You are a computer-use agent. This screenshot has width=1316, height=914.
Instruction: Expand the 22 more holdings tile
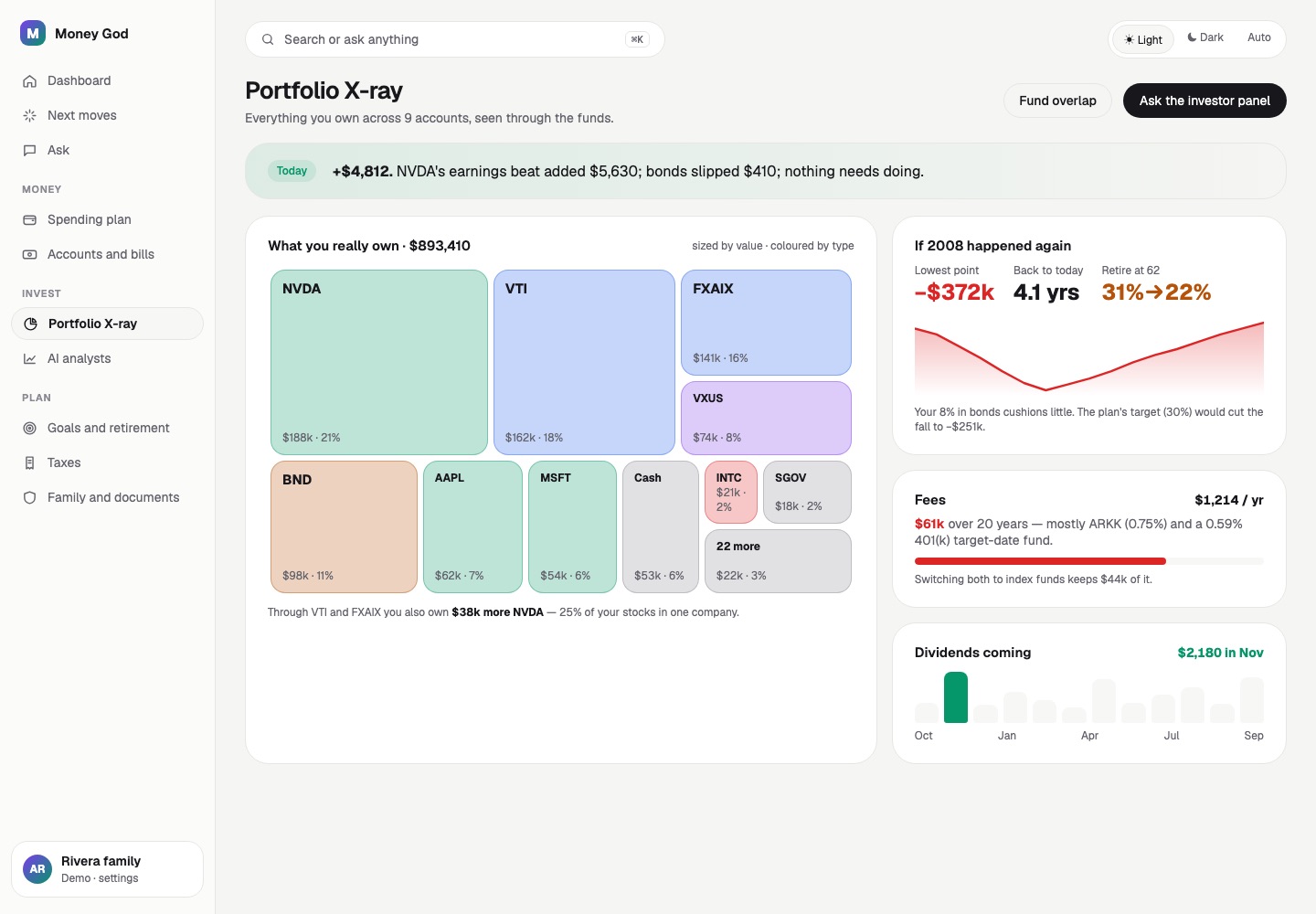(778, 561)
